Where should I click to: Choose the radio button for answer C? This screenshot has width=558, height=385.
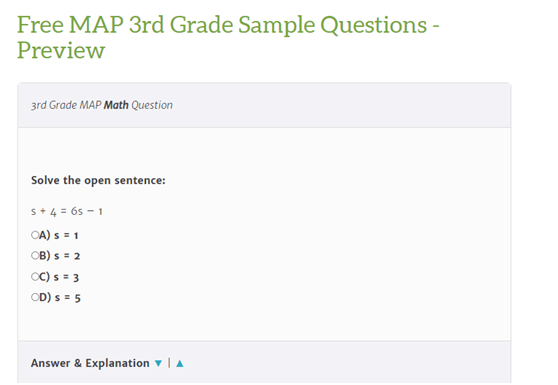point(35,276)
